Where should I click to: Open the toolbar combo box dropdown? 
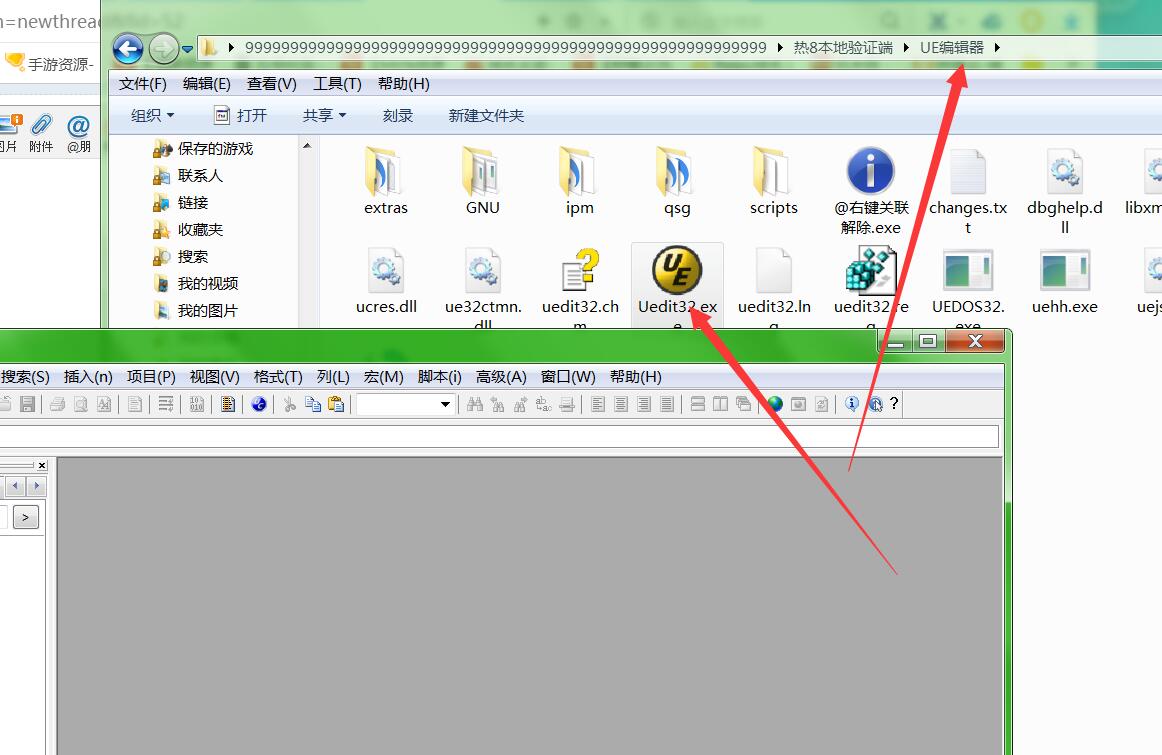(x=445, y=404)
